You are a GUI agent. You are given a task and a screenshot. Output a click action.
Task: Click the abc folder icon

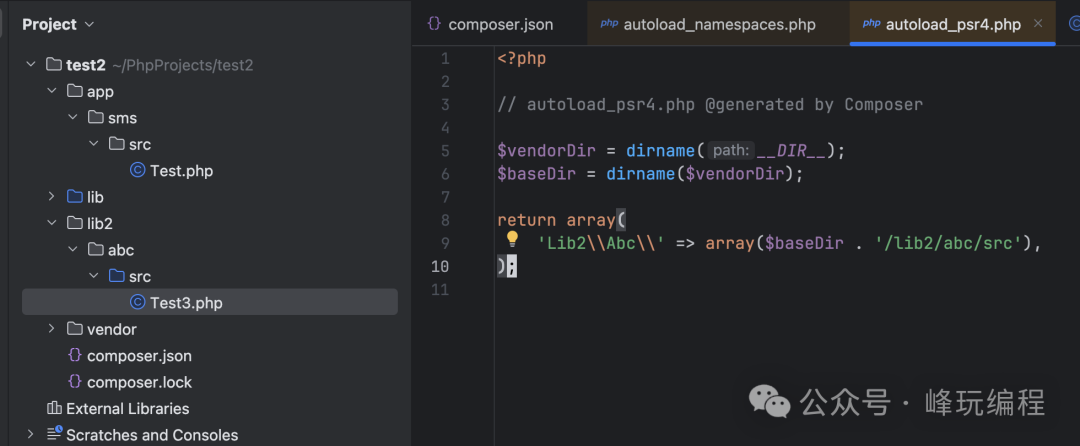(x=96, y=250)
